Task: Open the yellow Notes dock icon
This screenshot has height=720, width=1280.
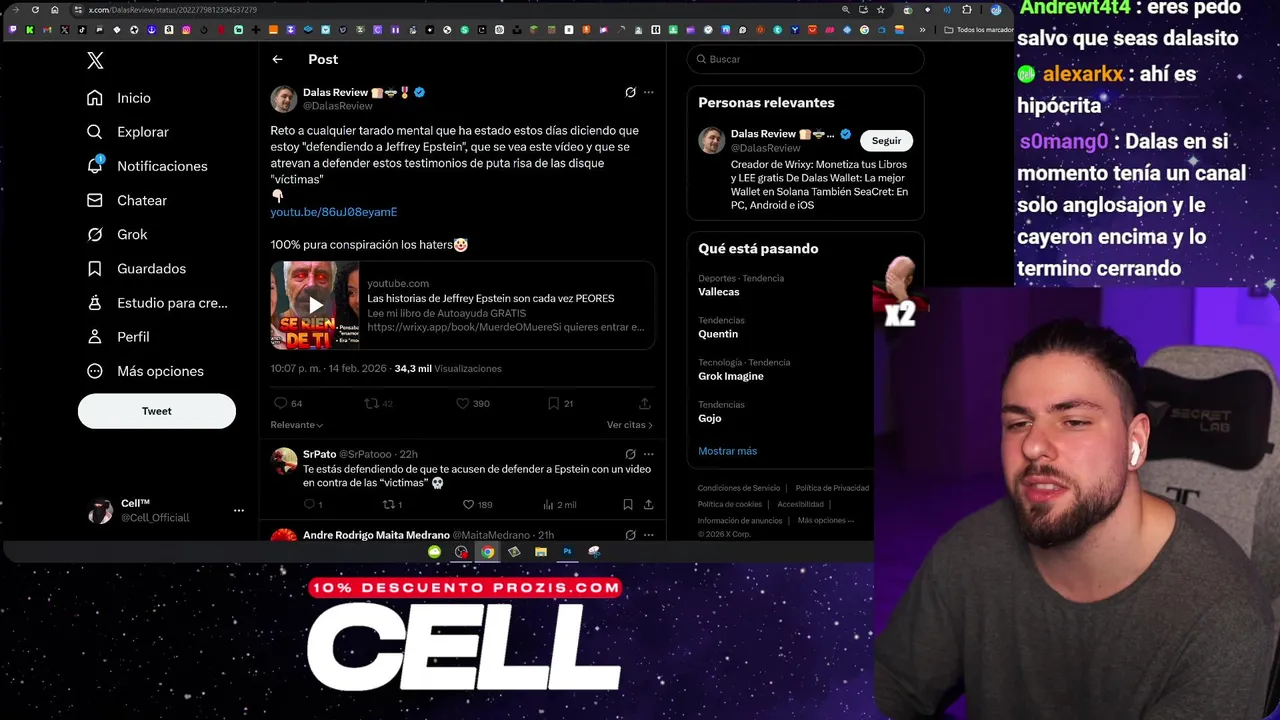Action: coord(541,552)
